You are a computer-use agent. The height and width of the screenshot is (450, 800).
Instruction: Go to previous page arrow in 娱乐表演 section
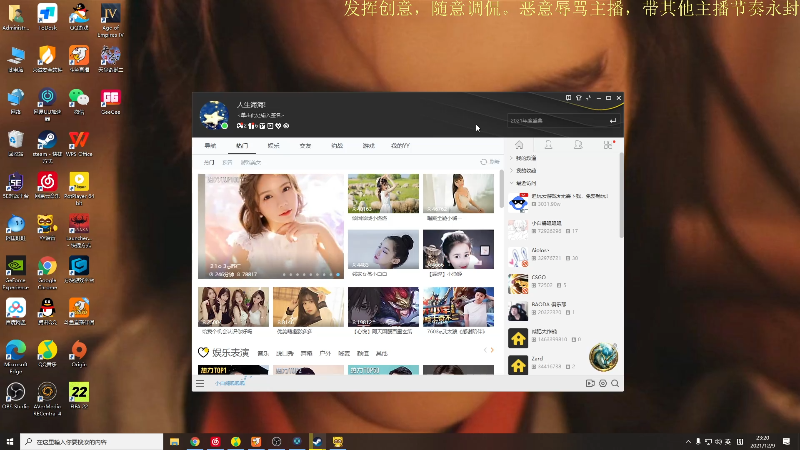click(x=485, y=350)
